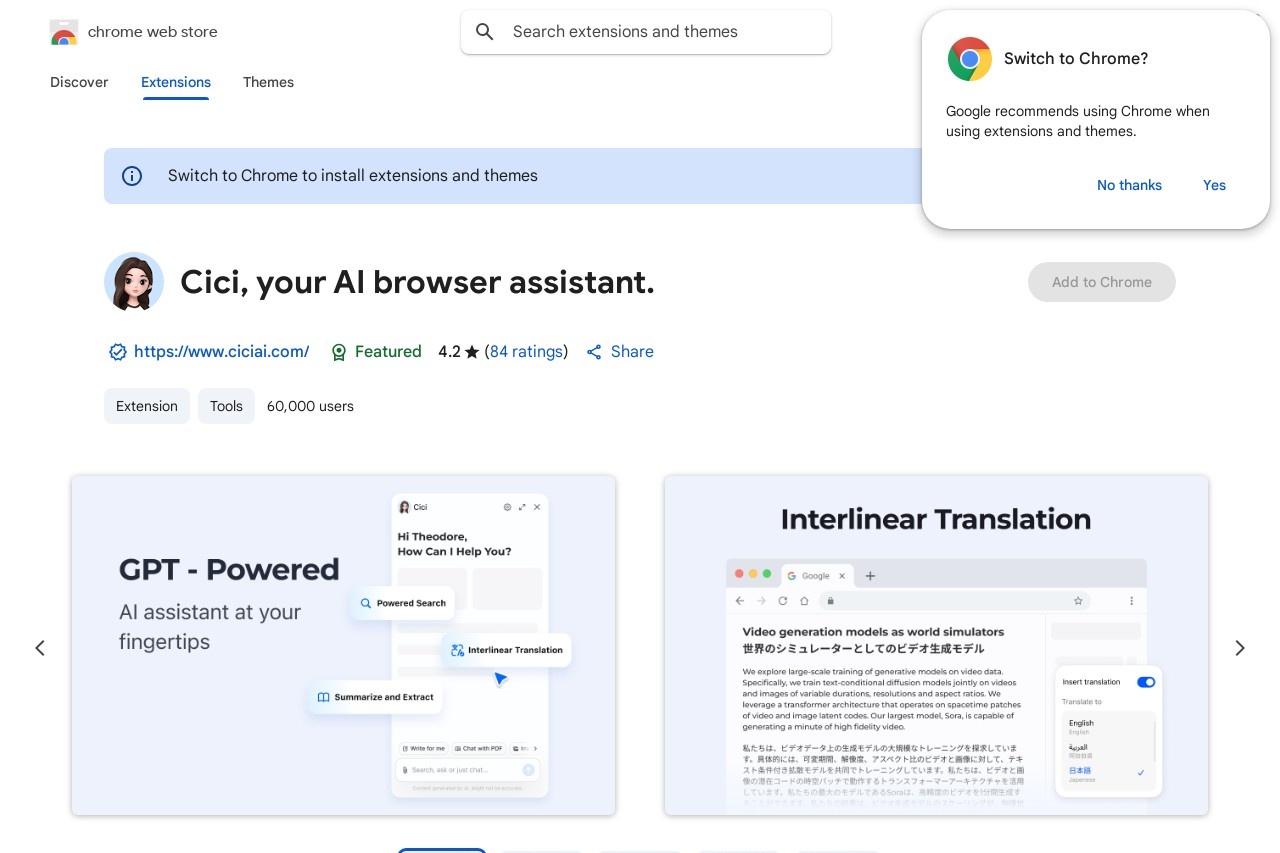Click the Share link
The image size is (1280, 853).
[x=620, y=352]
